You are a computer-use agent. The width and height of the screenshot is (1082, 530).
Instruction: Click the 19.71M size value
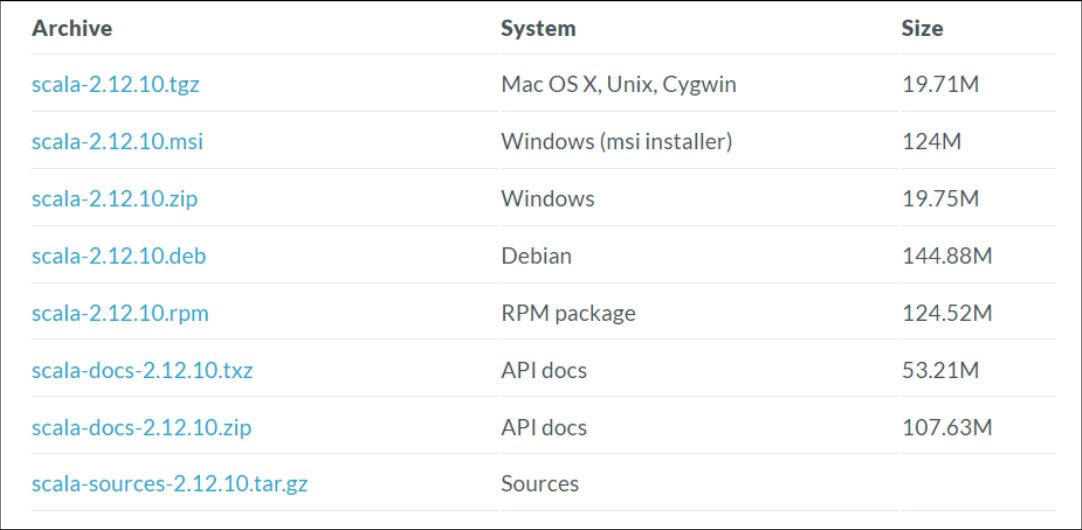941,84
